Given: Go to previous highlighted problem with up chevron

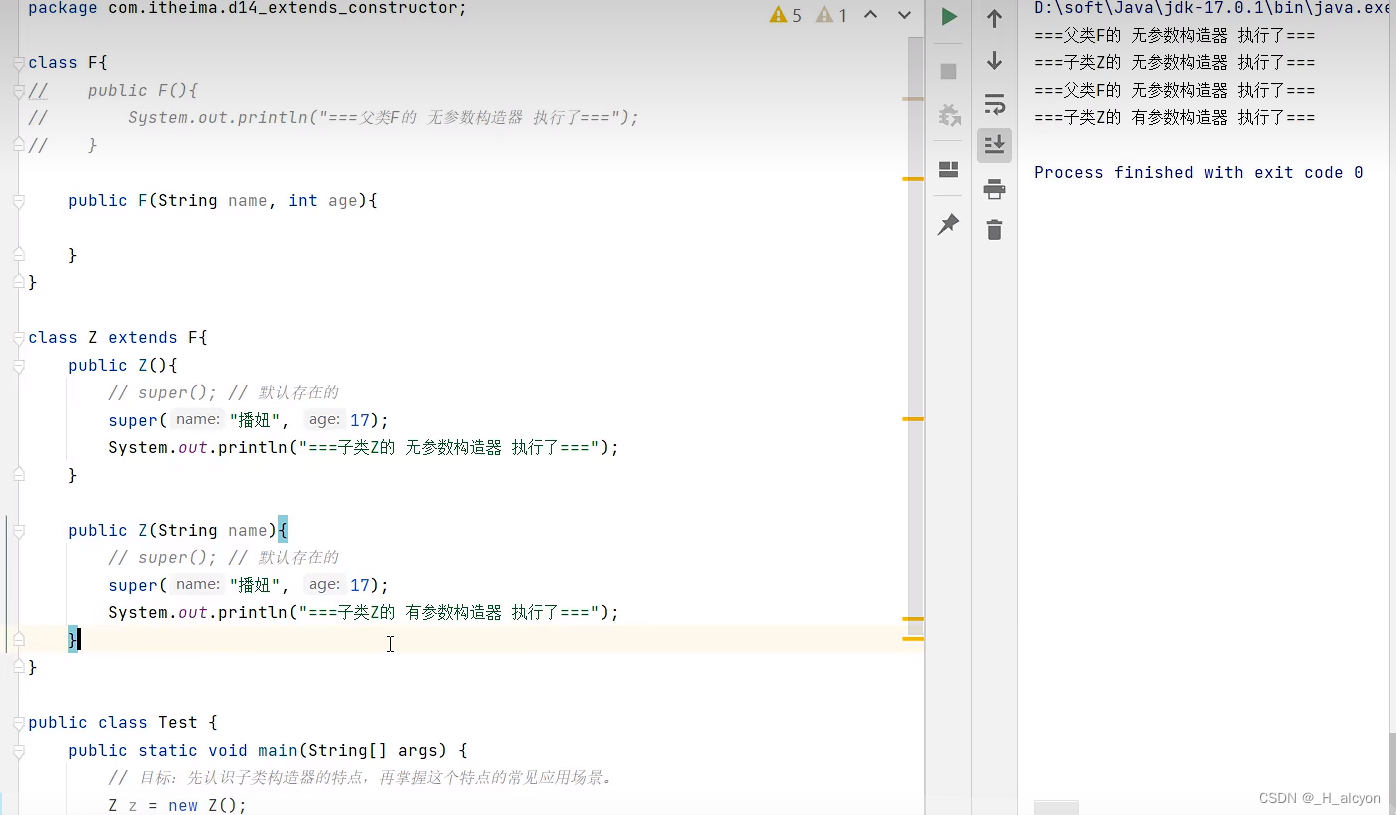Looking at the screenshot, I should [x=870, y=15].
